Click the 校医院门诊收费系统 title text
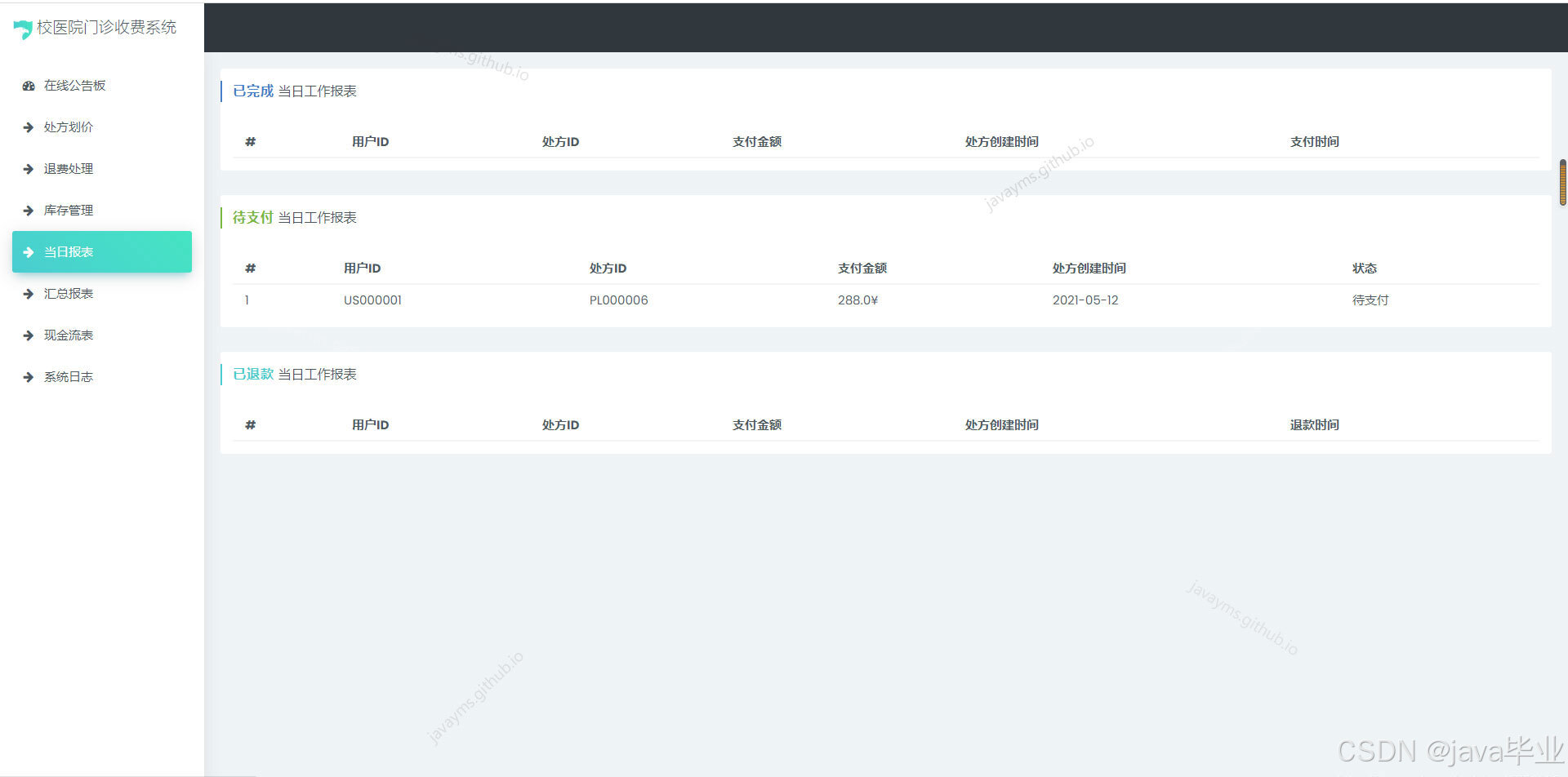 point(106,27)
